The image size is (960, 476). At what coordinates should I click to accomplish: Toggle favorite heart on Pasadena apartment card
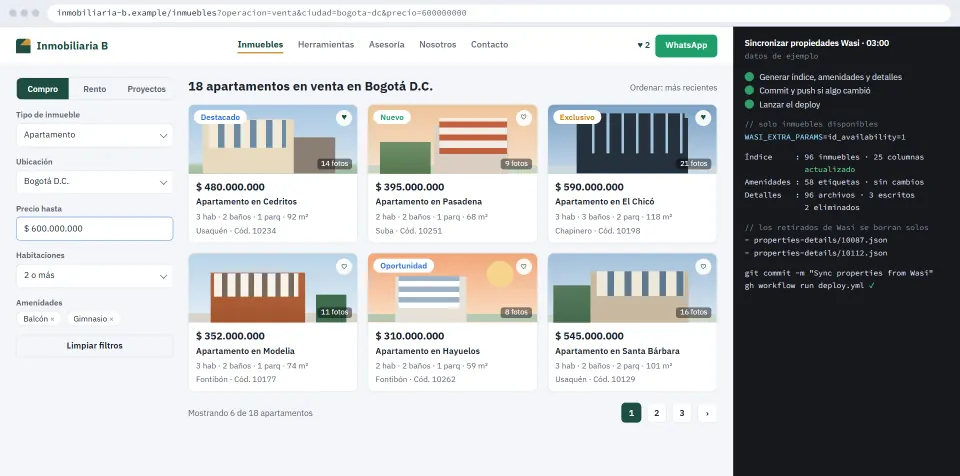pyautogui.click(x=523, y=118)
